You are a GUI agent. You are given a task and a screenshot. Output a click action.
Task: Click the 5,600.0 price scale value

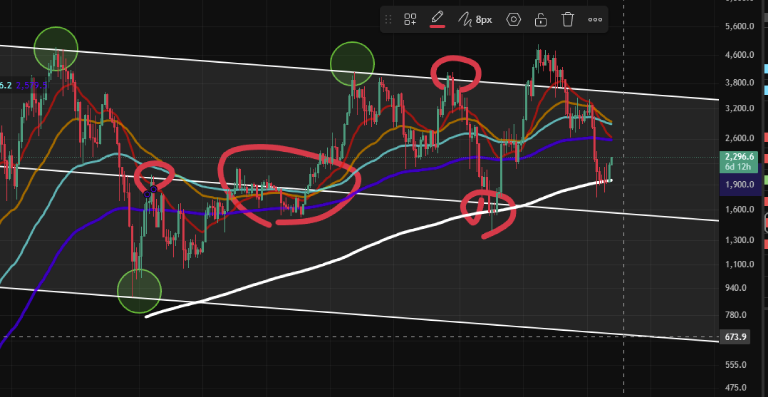739,26
